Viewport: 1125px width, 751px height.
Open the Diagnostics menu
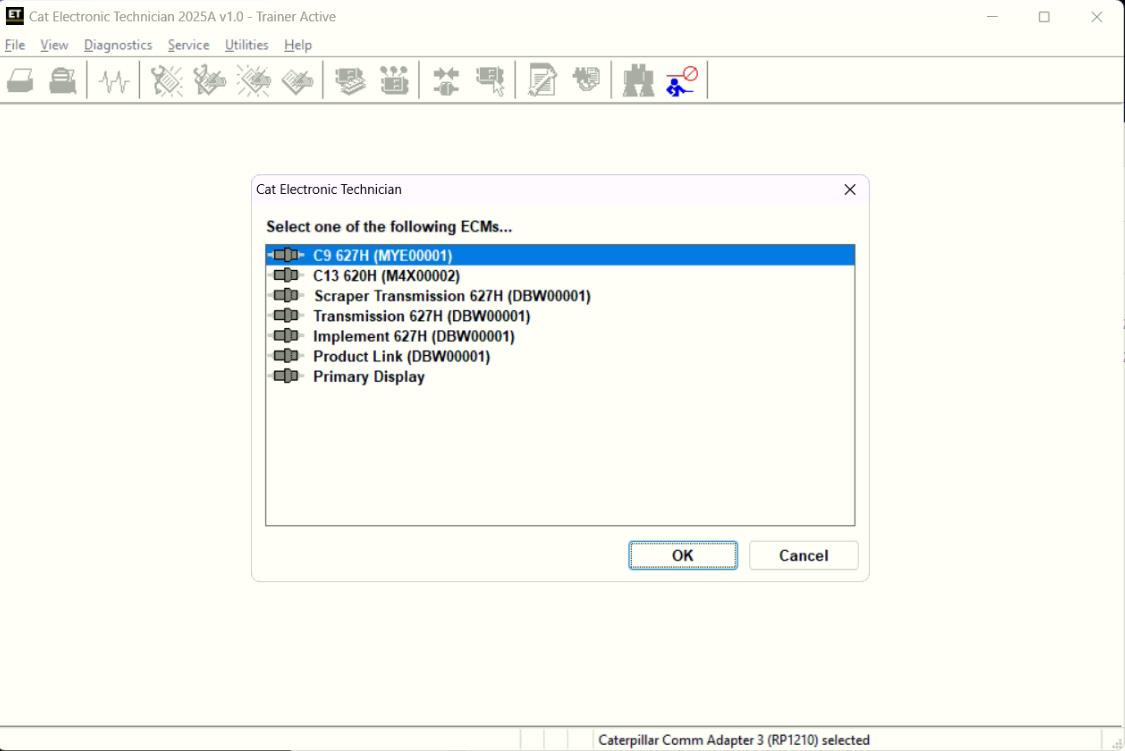(118, 45)
